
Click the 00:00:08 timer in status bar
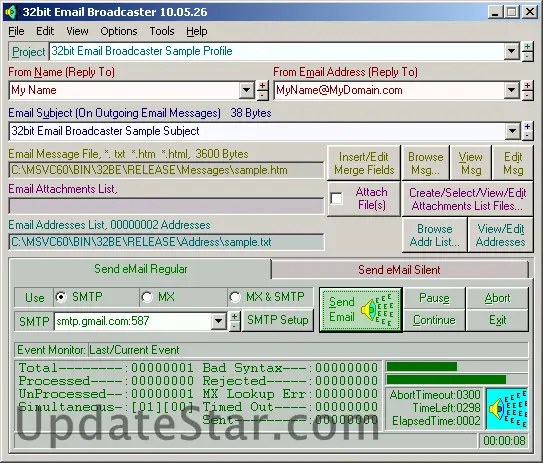click(504, 440)
